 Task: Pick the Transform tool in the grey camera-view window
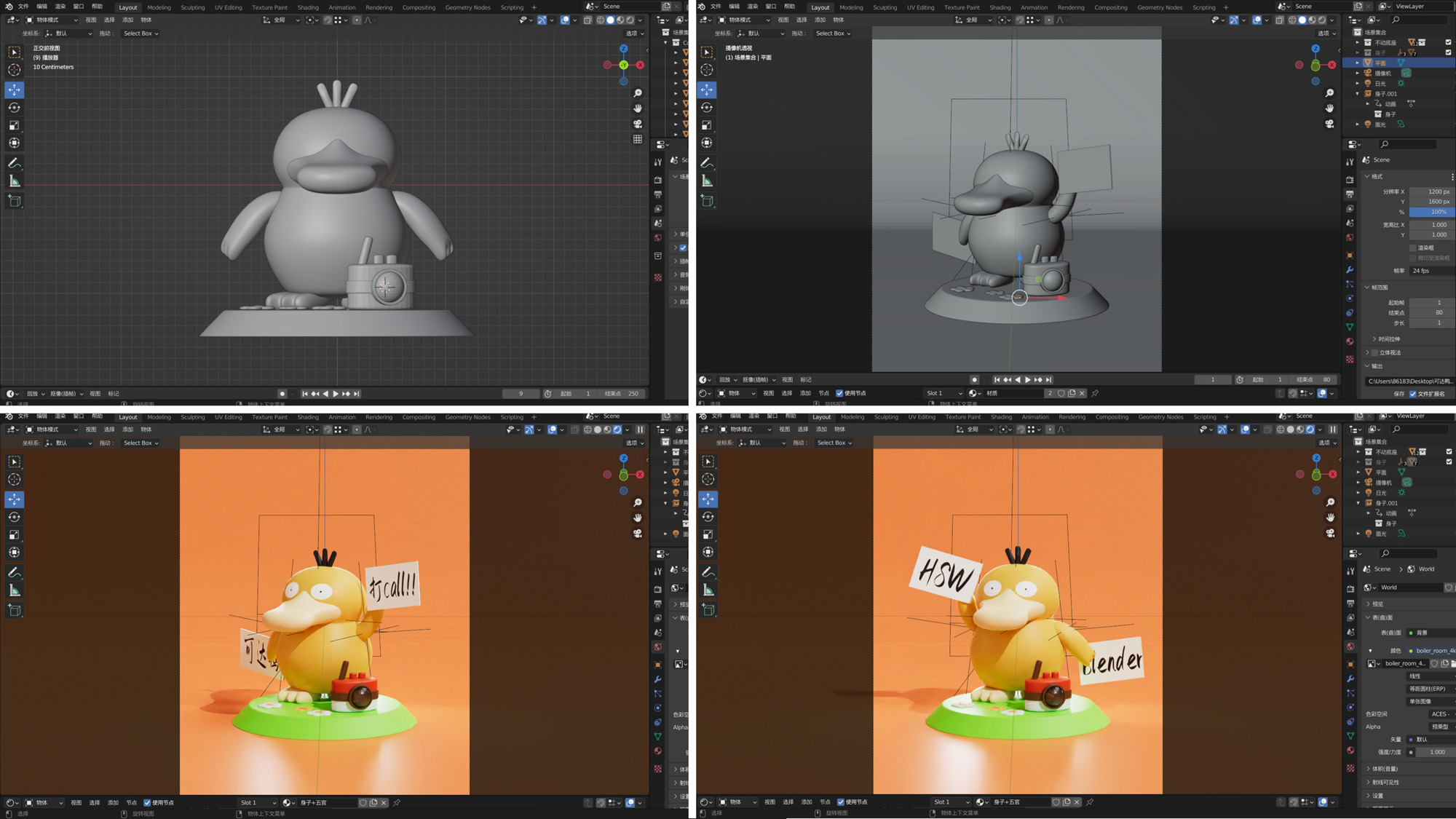click(x=707, y=143)
